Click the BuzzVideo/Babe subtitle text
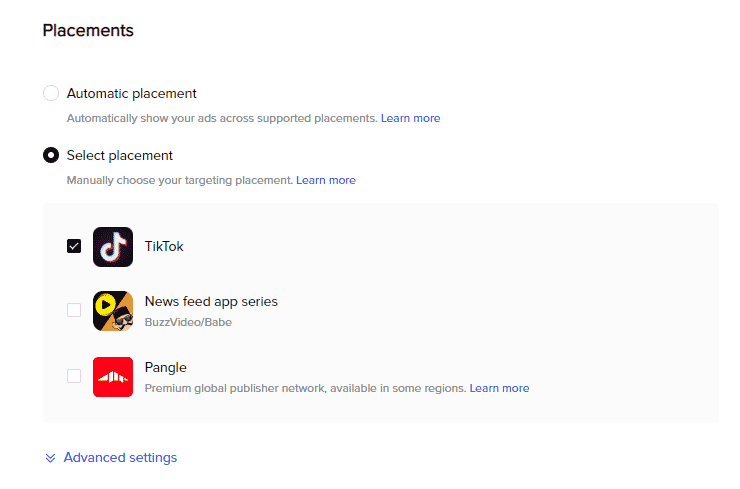 pyautogui.click(x=188, y=322)
